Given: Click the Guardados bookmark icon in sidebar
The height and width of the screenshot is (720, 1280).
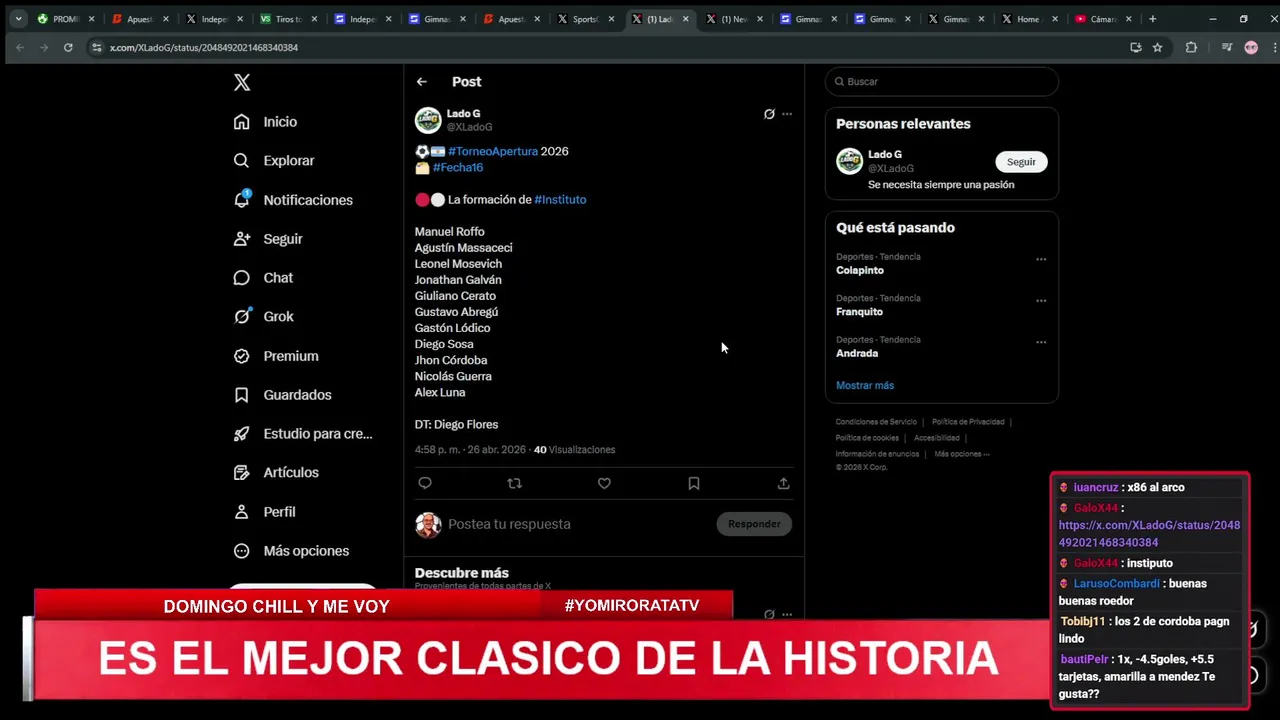Looking at the screenshot, I should click(x=241, y=395).
